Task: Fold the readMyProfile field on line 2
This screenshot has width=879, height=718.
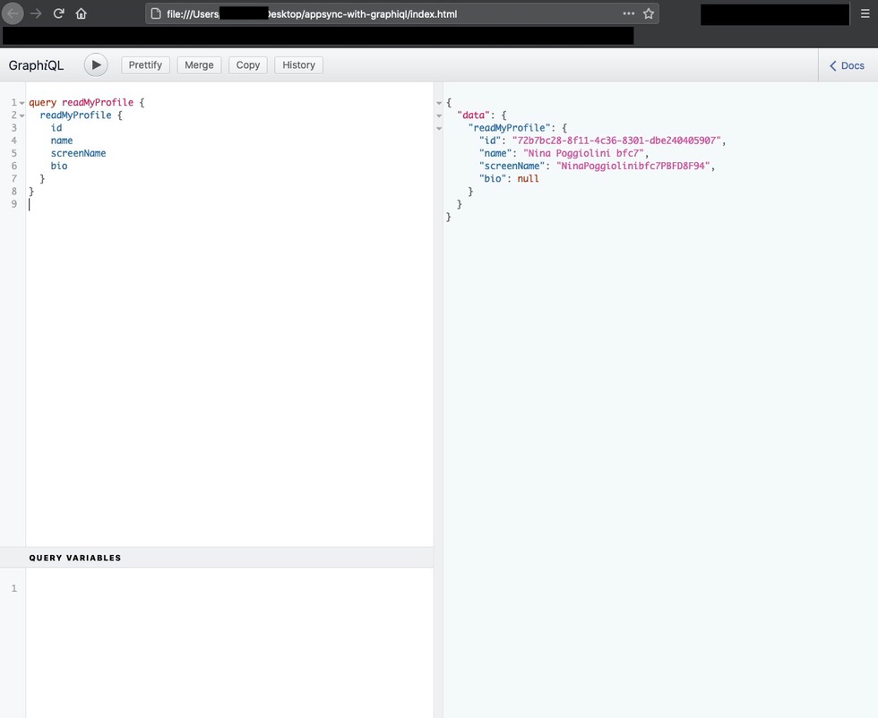Action: 22,116
